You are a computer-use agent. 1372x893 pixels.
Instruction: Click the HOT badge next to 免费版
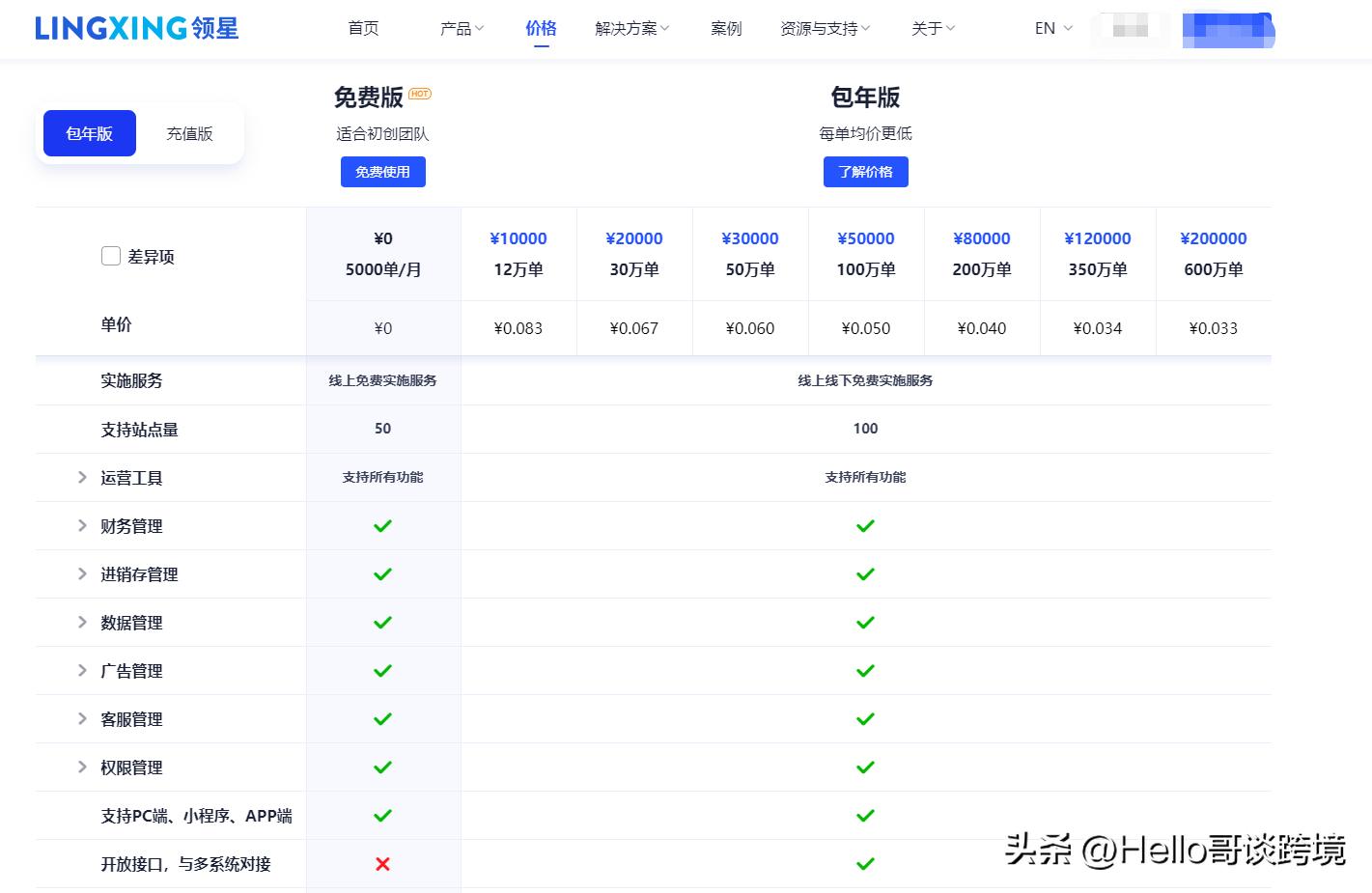pyautogui.click(x=419, y=94)
